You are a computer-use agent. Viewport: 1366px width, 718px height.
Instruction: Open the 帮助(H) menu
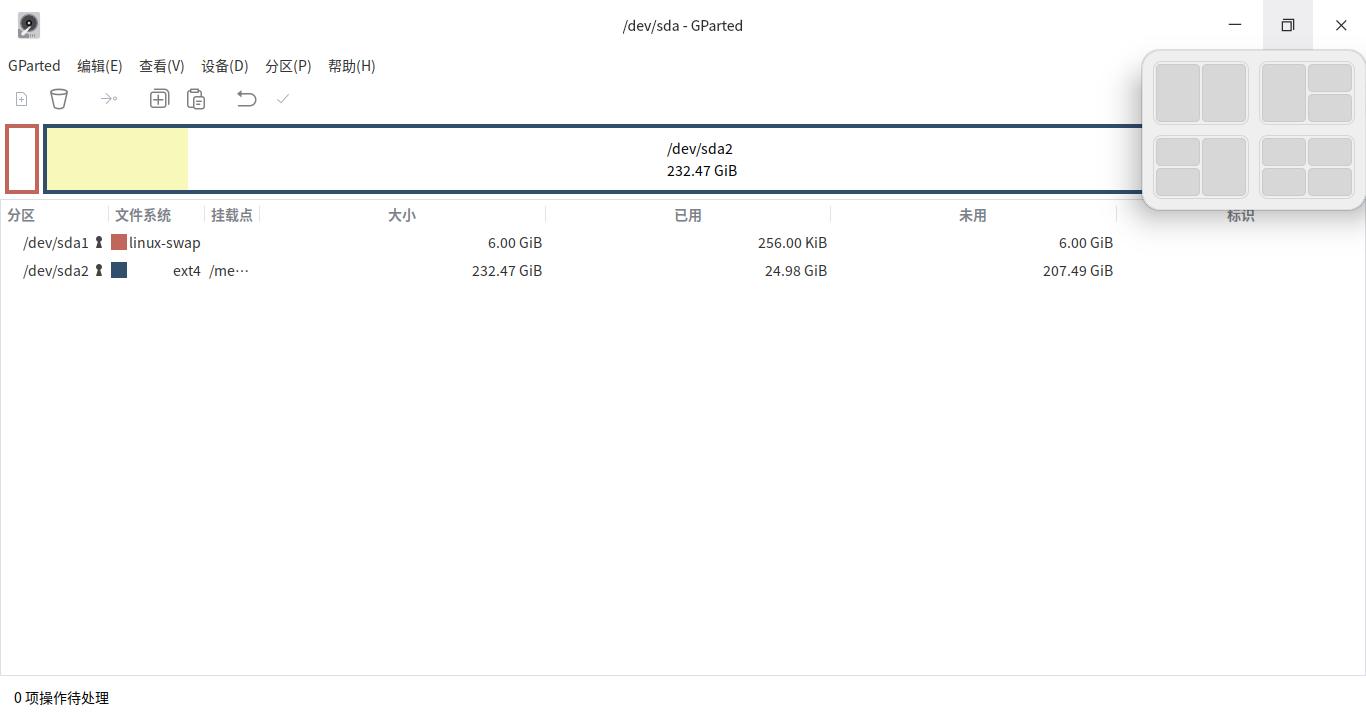(x=352, y=66)
